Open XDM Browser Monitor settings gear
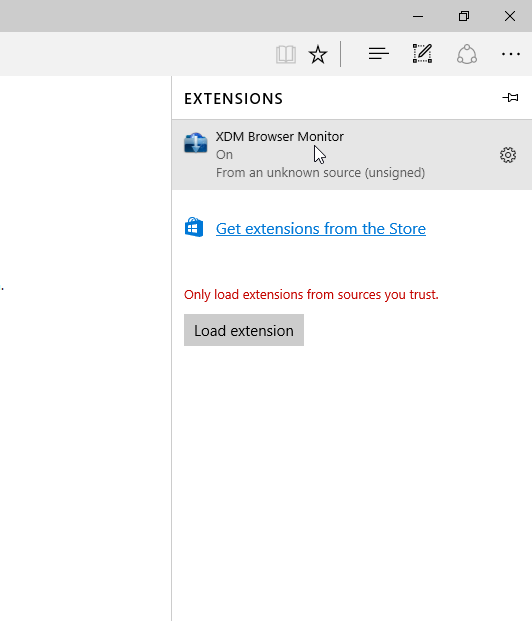This screenshot has height=621, width=532. pos(508,155)
